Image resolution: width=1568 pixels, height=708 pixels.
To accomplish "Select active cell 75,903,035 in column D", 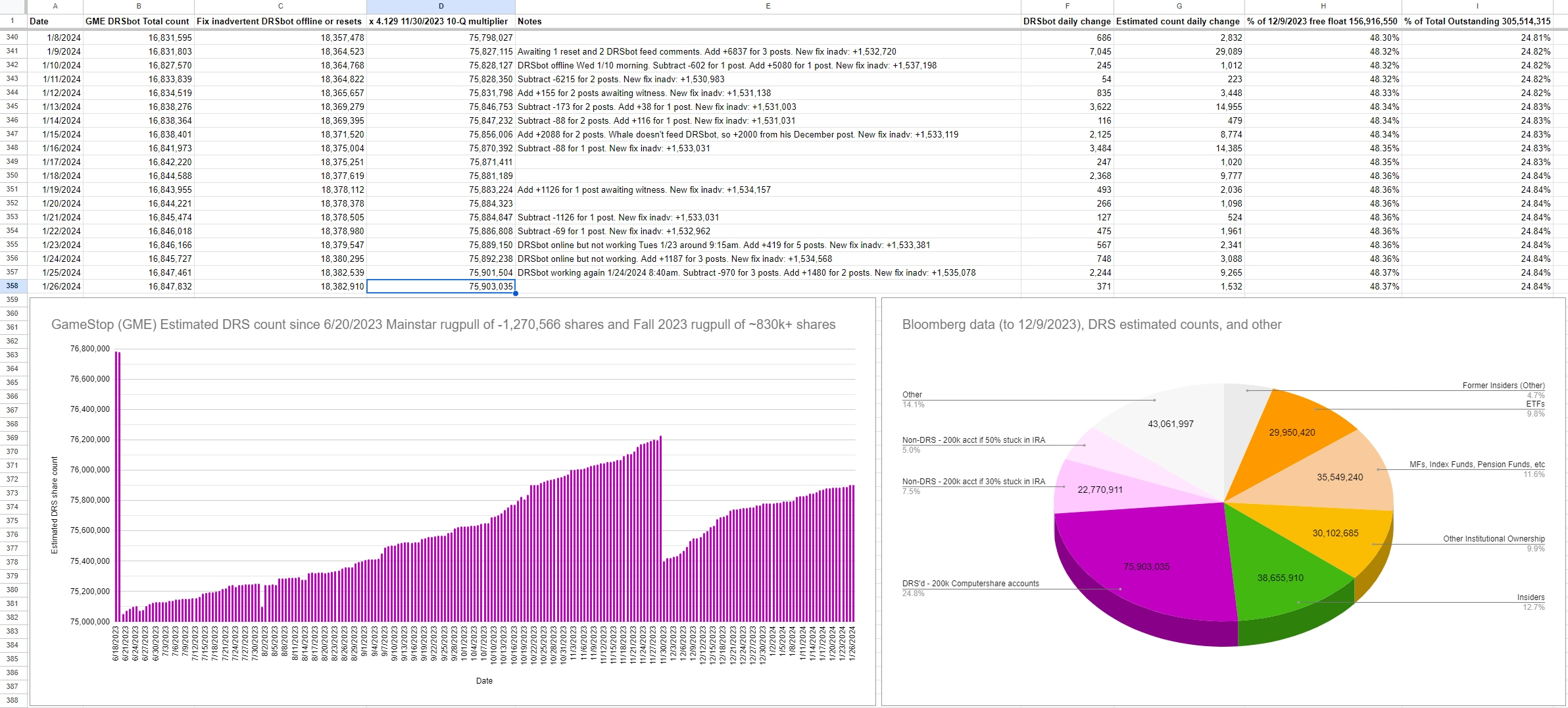I will [441, 286].
